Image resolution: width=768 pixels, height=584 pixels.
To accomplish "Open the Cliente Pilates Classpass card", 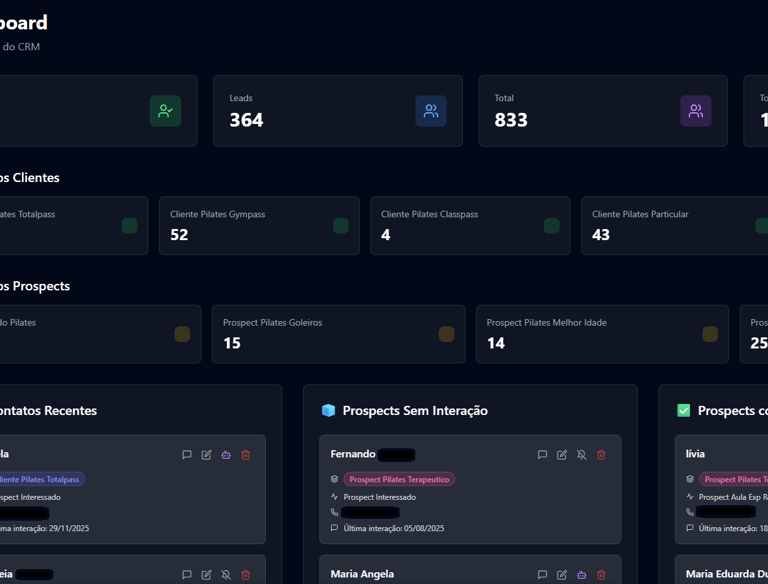I will 470,226.
